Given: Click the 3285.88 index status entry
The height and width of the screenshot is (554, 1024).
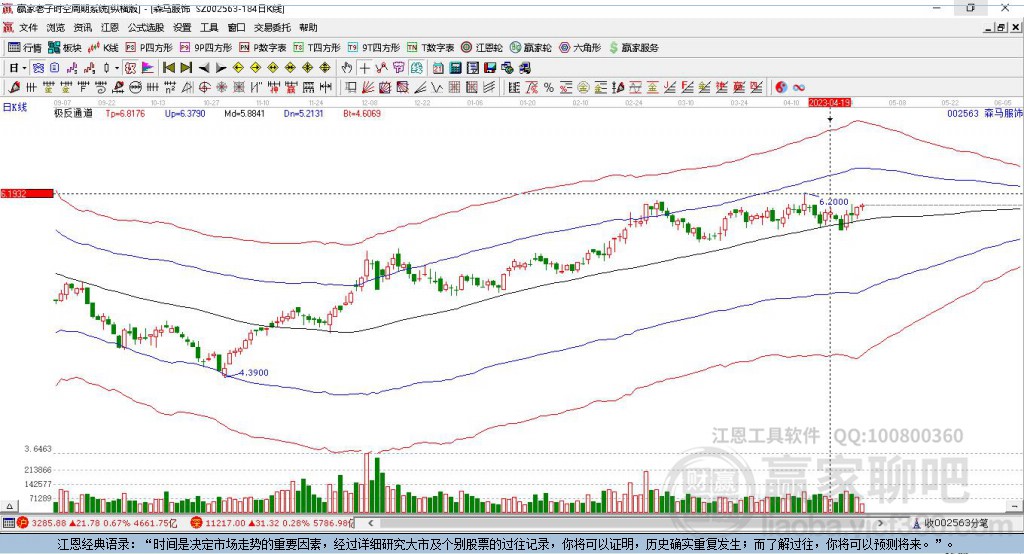Looking at the screenshot, I should (x=97, y=523).
